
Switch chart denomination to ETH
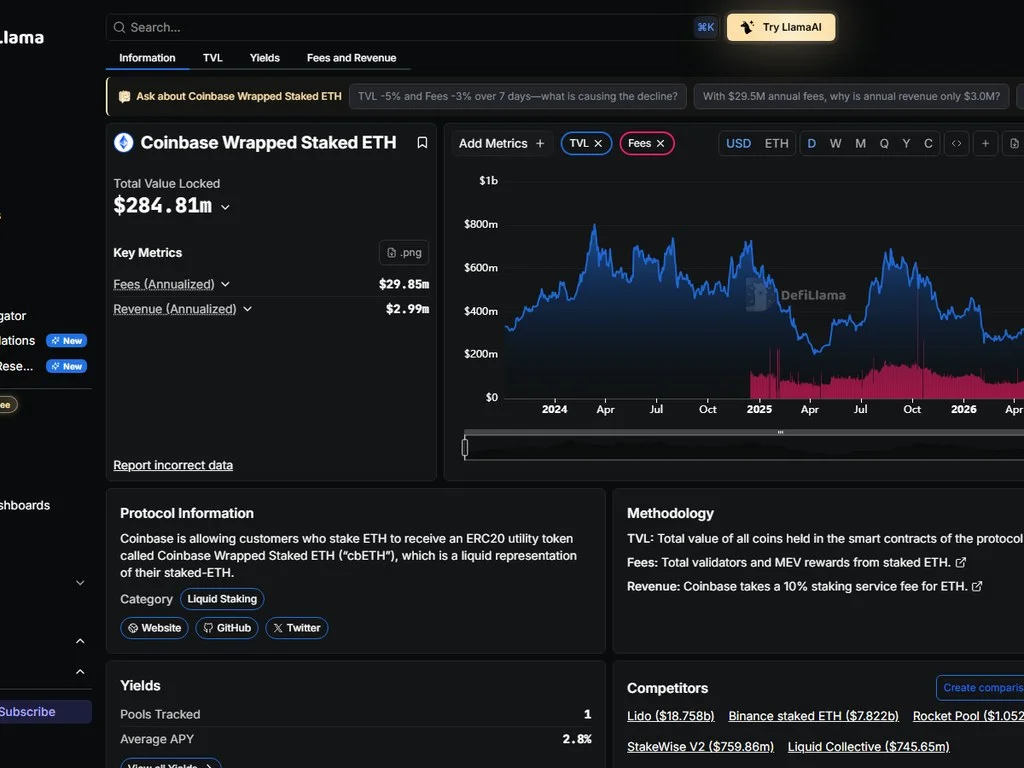[776, 144]
